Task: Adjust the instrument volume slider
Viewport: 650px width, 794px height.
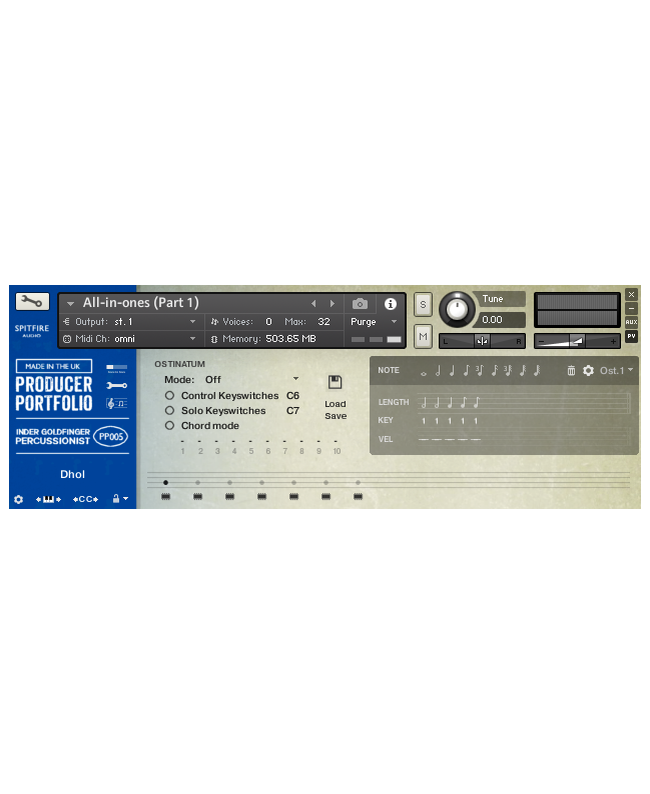Action: [577, 341]
